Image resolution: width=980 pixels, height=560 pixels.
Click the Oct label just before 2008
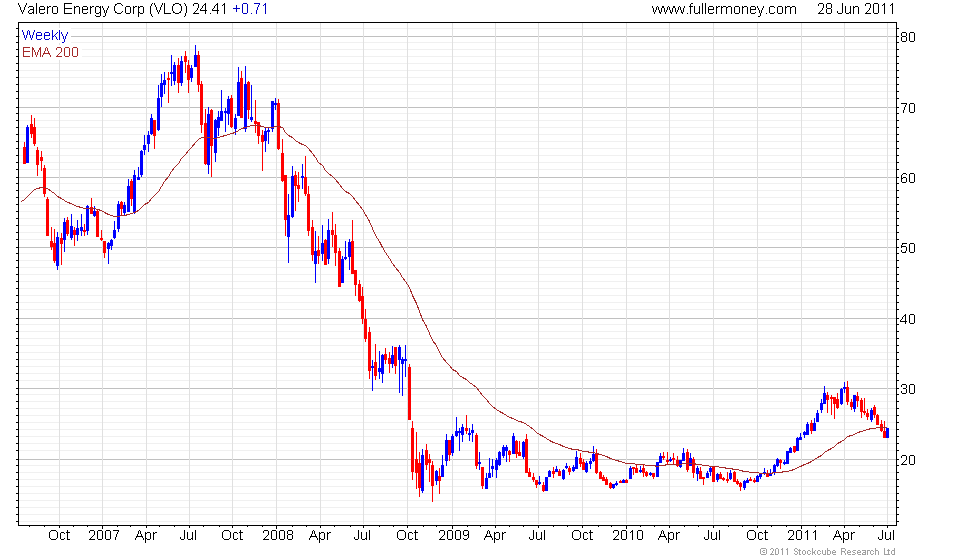[232, 536]
